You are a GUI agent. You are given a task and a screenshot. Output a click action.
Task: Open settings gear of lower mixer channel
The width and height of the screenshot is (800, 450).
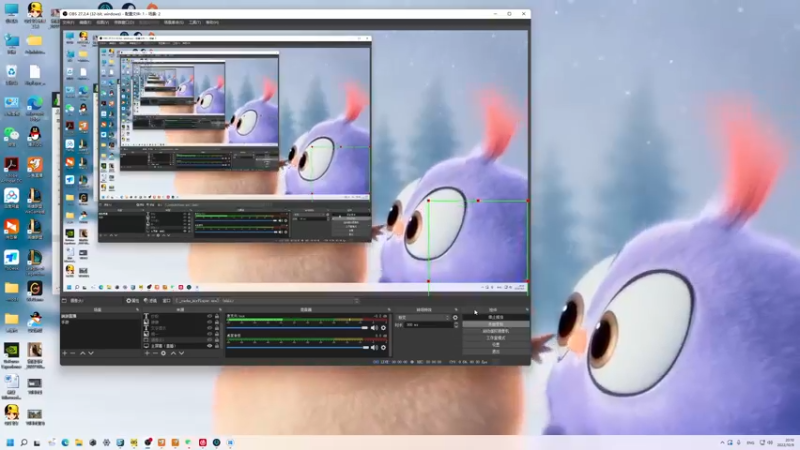(x=383, y=347)
